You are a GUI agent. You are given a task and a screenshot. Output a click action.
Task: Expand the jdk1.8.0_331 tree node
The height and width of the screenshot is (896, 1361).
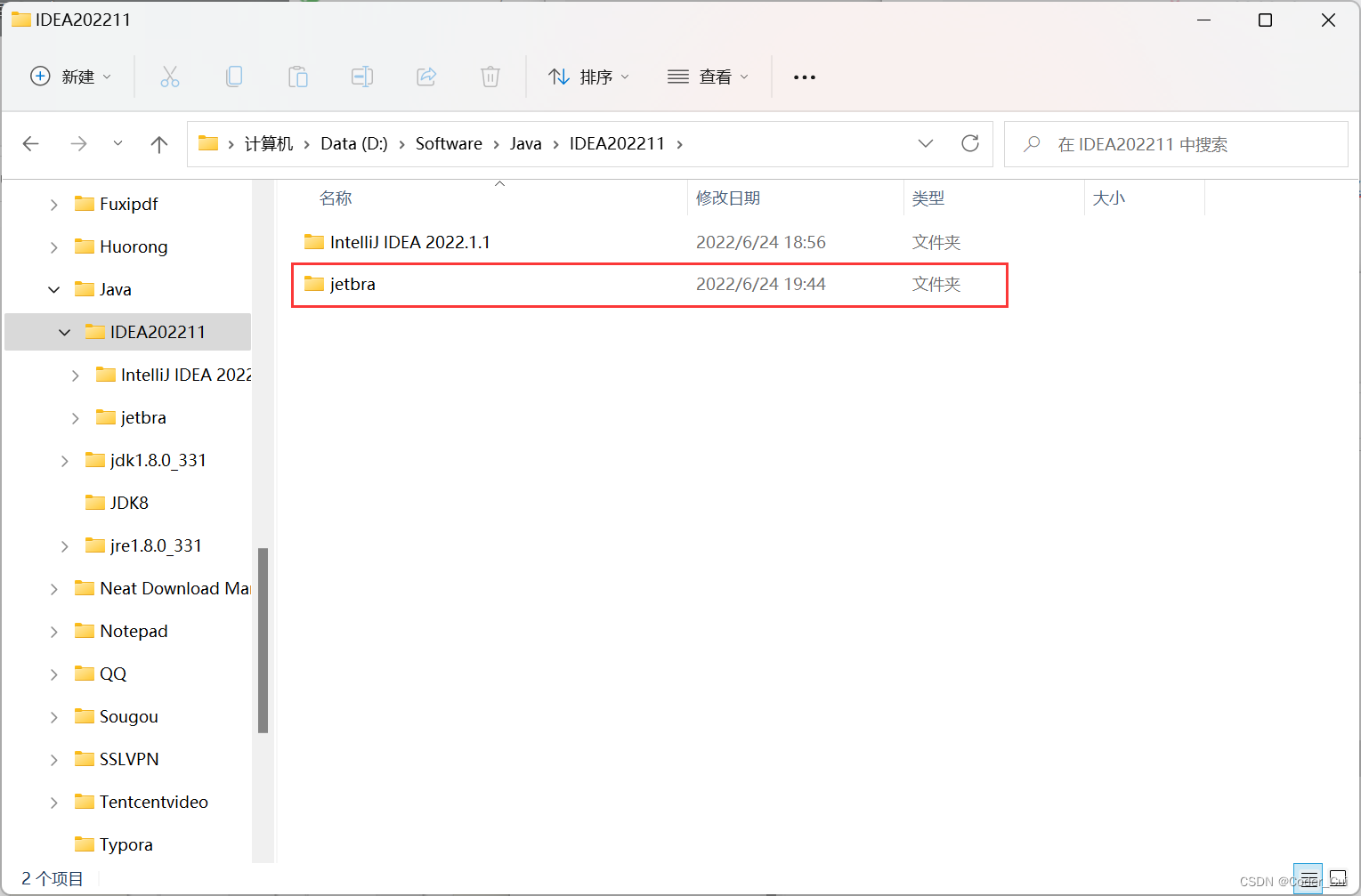click(x=65, y=461)
